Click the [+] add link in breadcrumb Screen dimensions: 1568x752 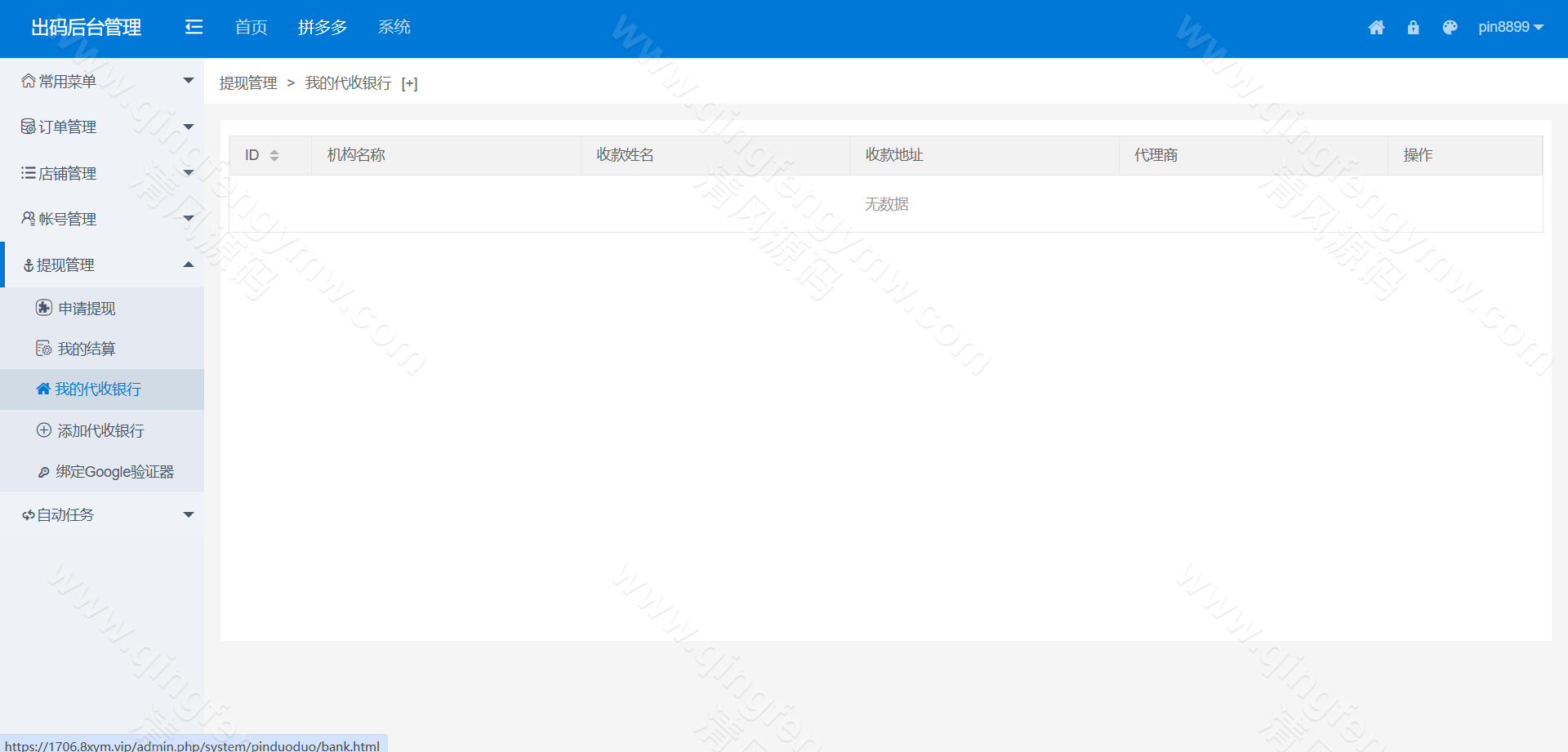pyautogui.click(x=409, y=83)
